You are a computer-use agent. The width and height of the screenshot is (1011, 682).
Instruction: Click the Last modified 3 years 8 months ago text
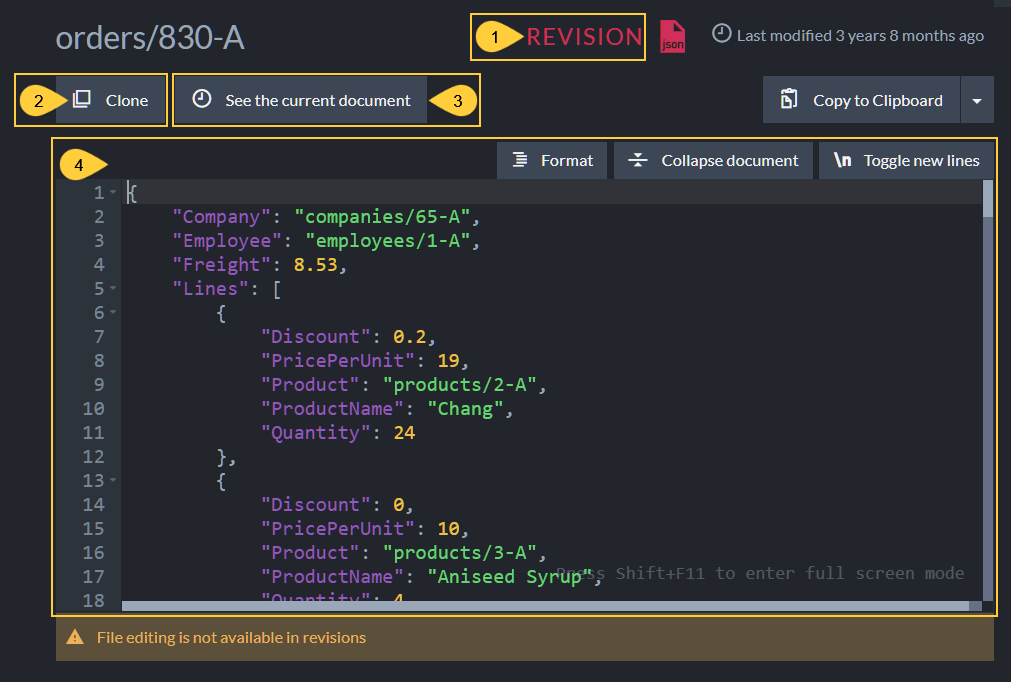tap(860, 35)
